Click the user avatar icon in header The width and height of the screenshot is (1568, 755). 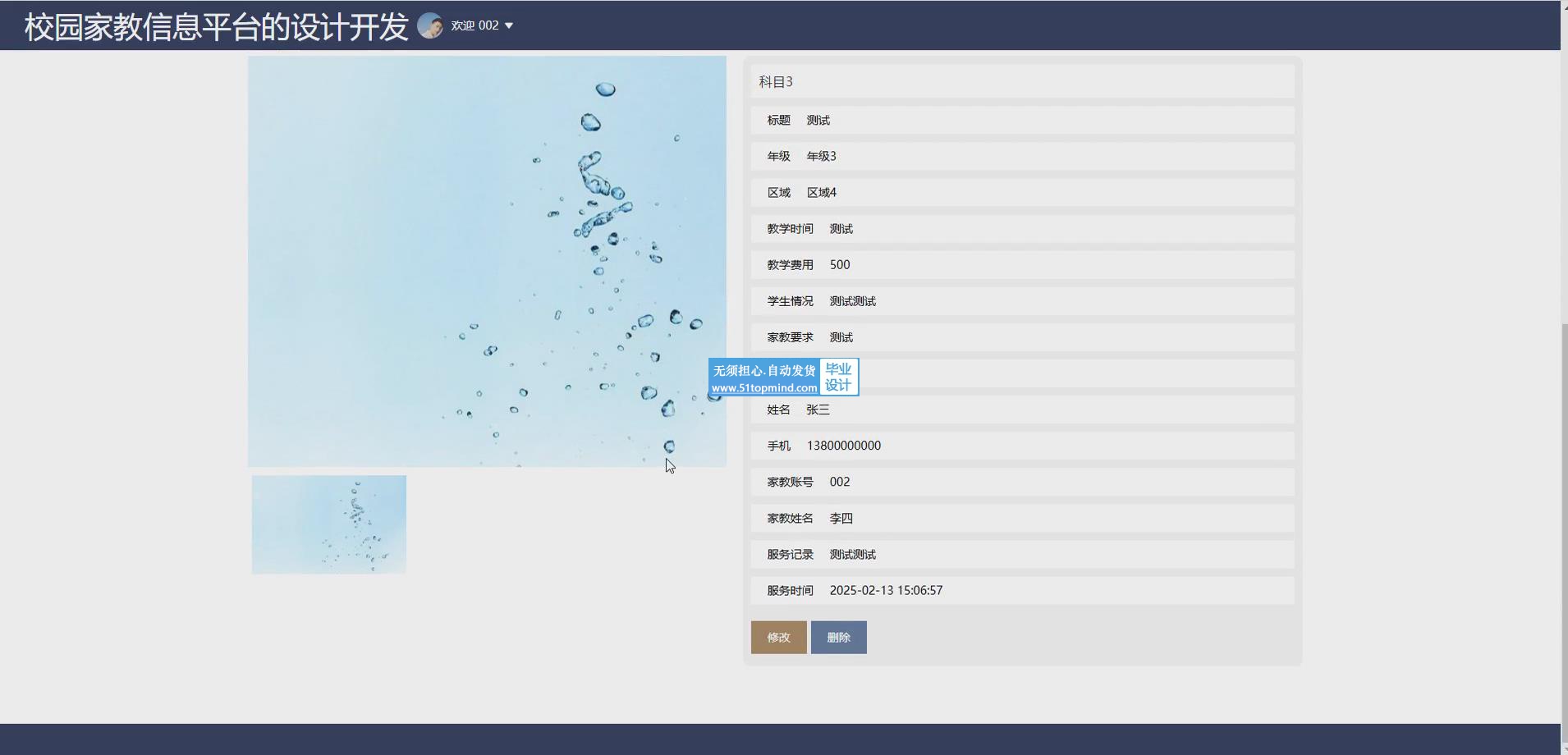[430, 25]
